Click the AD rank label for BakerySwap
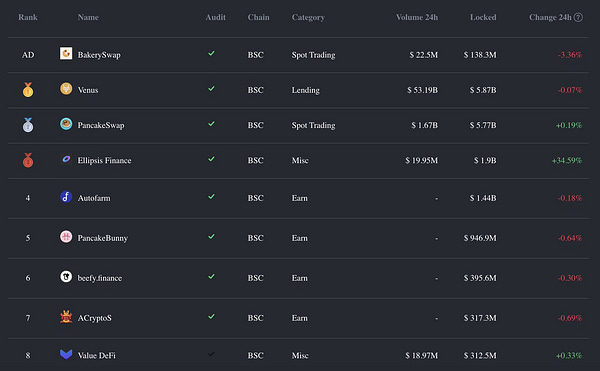Screen dimensions: 600x371 [28, 55]
